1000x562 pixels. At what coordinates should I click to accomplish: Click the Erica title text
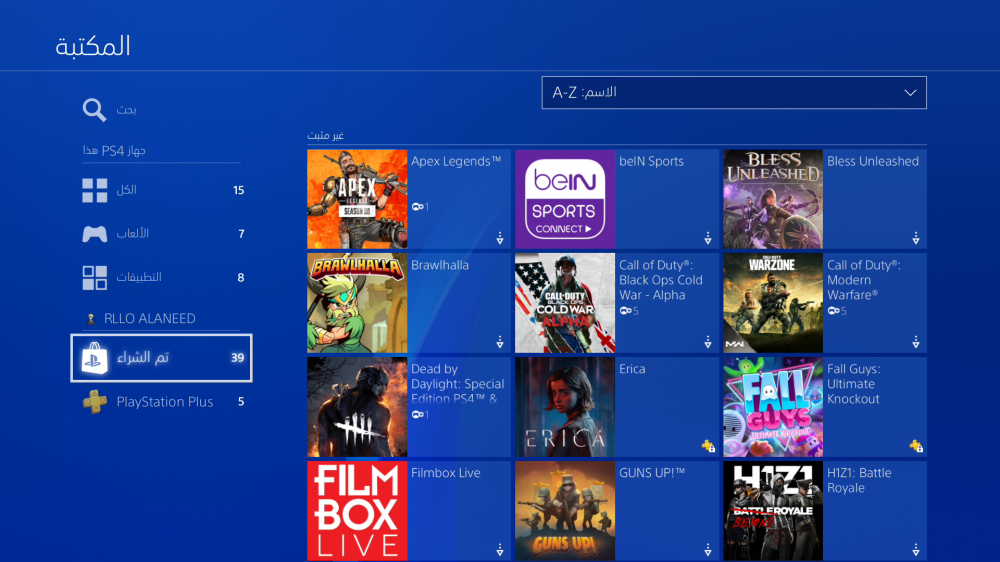click(632, 369)
